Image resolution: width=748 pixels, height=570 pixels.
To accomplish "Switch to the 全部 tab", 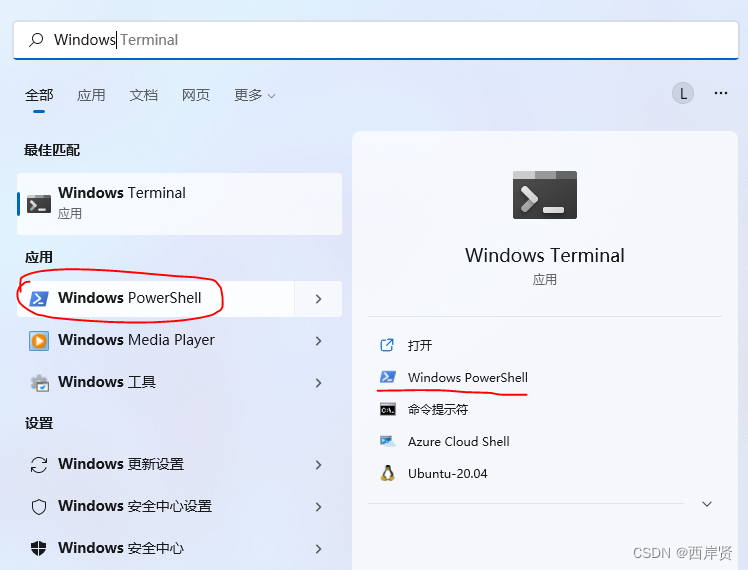I will [39, 95].
